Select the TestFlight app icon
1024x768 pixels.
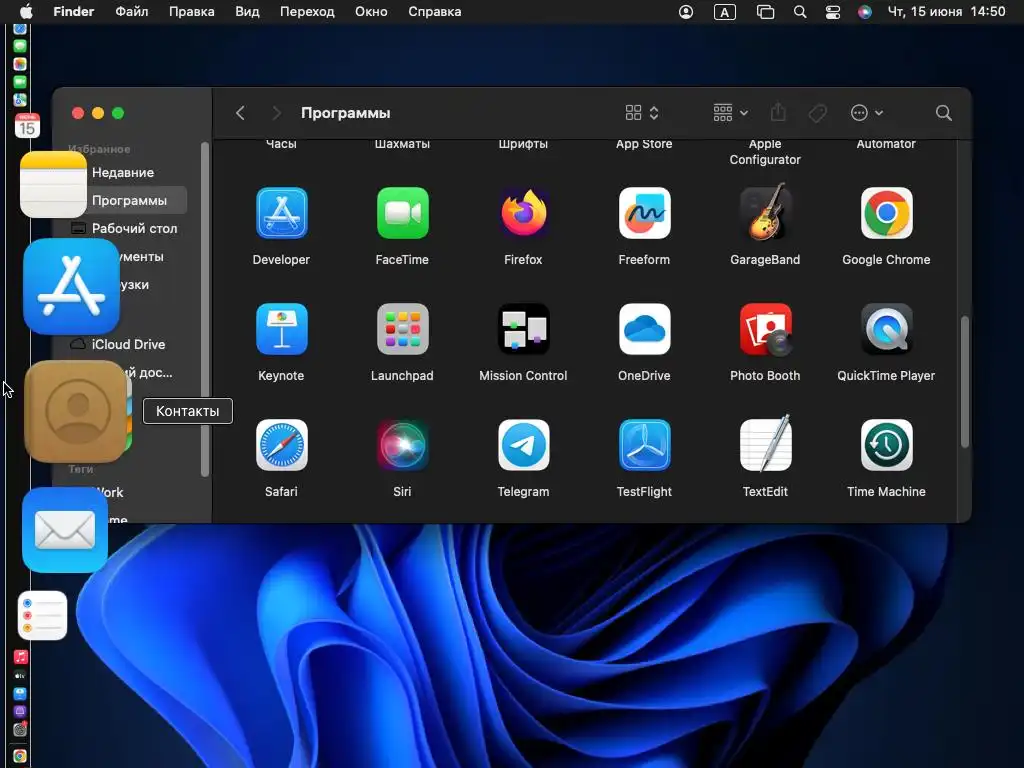click(x=644, y=445)
